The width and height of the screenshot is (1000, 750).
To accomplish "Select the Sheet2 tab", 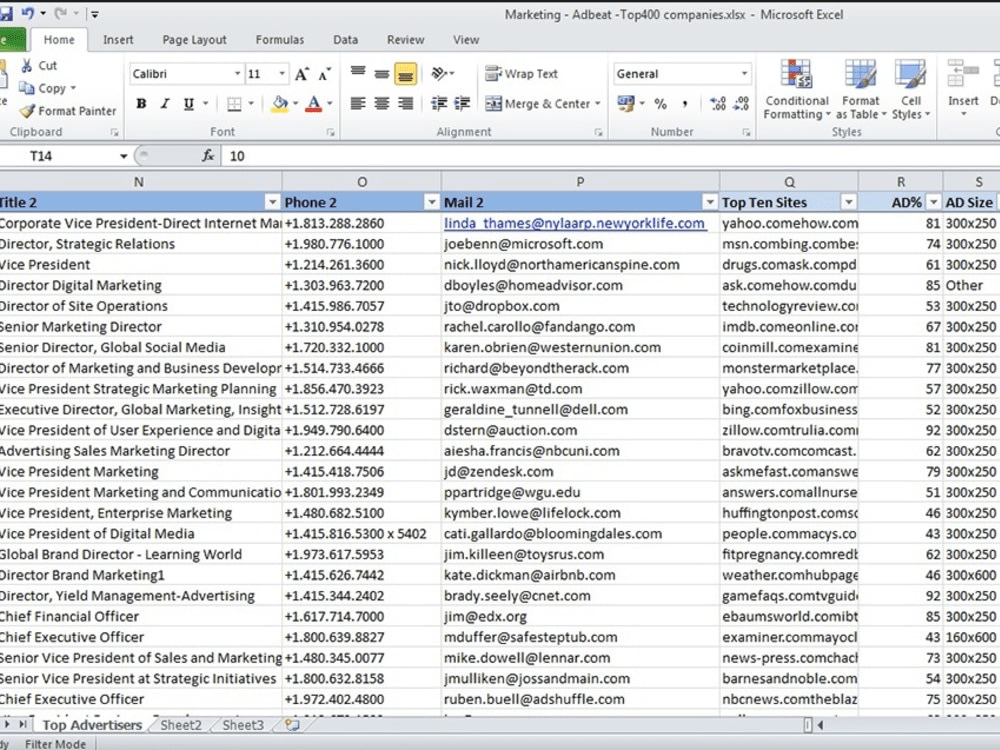I will (180, 725).
